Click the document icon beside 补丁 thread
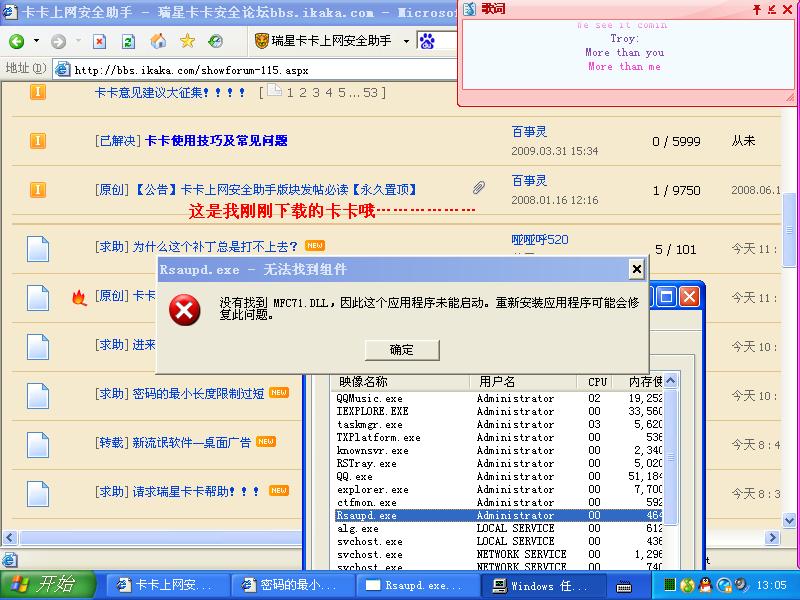This screenshot has width=800, height=600. (x=38, y=249)
